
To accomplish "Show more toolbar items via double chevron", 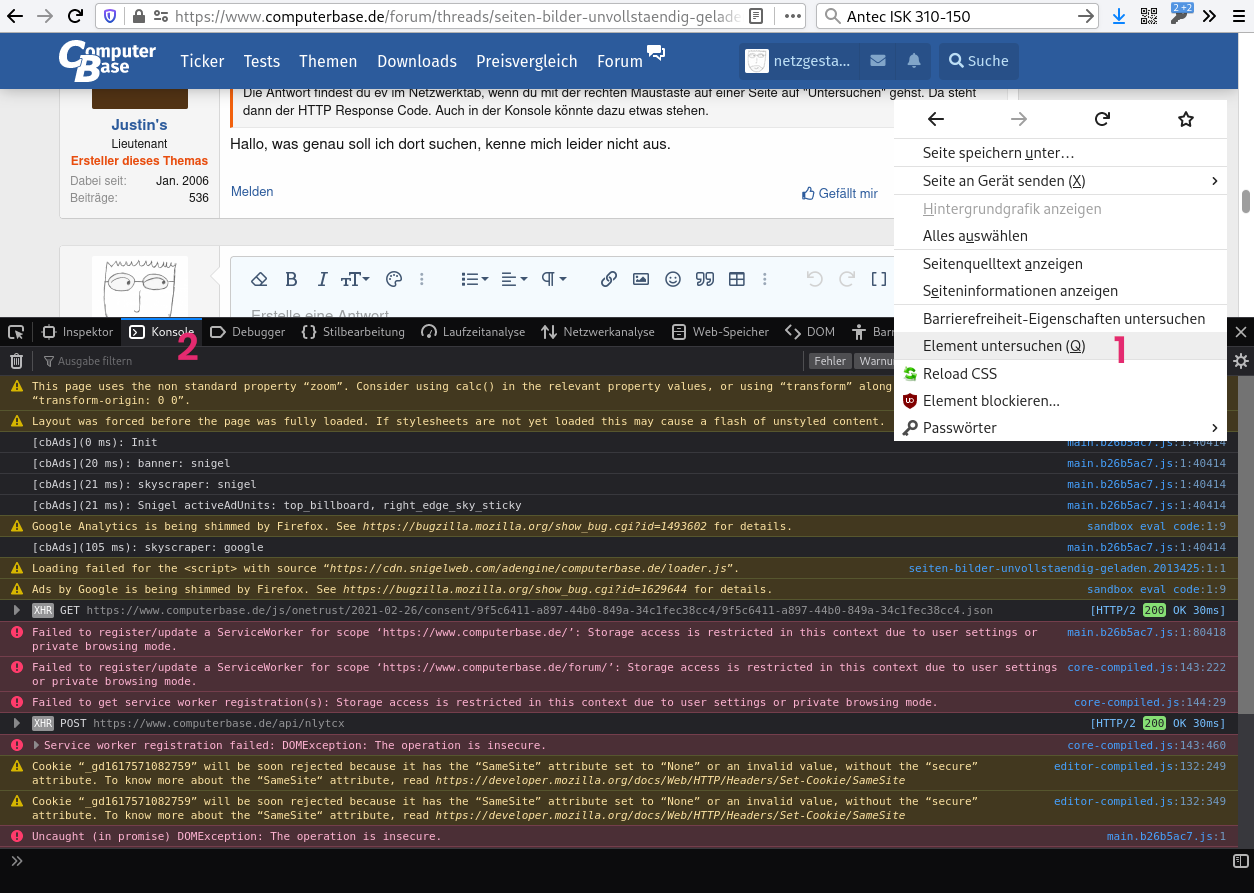I will tap(1209, 16).
